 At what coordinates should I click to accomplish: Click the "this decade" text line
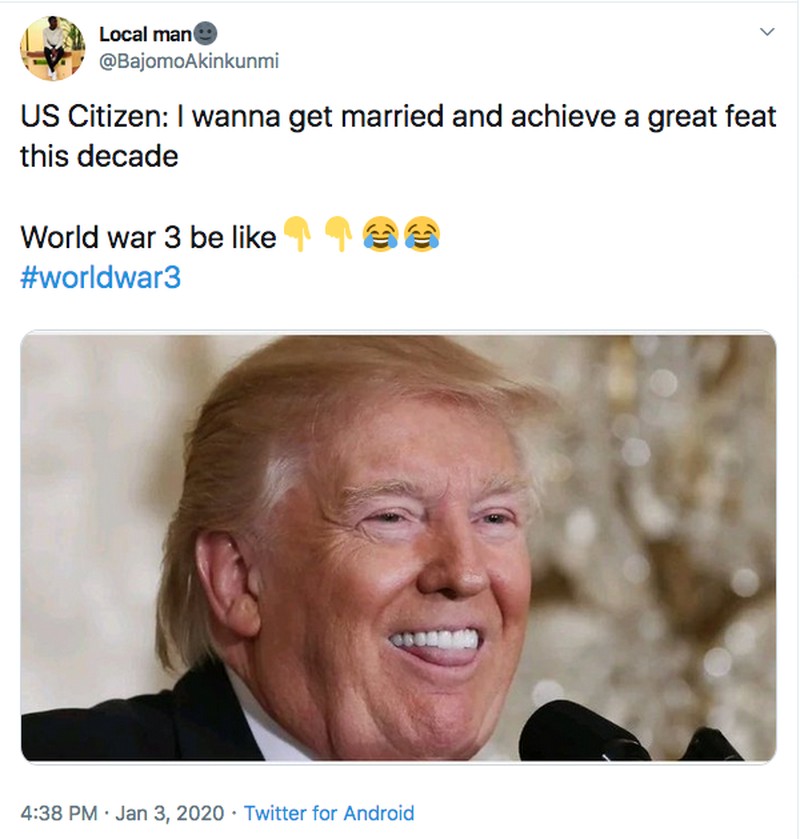click(x=99, y=156)
